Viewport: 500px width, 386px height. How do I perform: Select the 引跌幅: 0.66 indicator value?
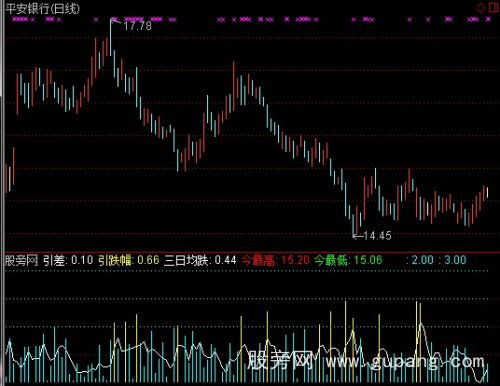click(x=129, y=260)
